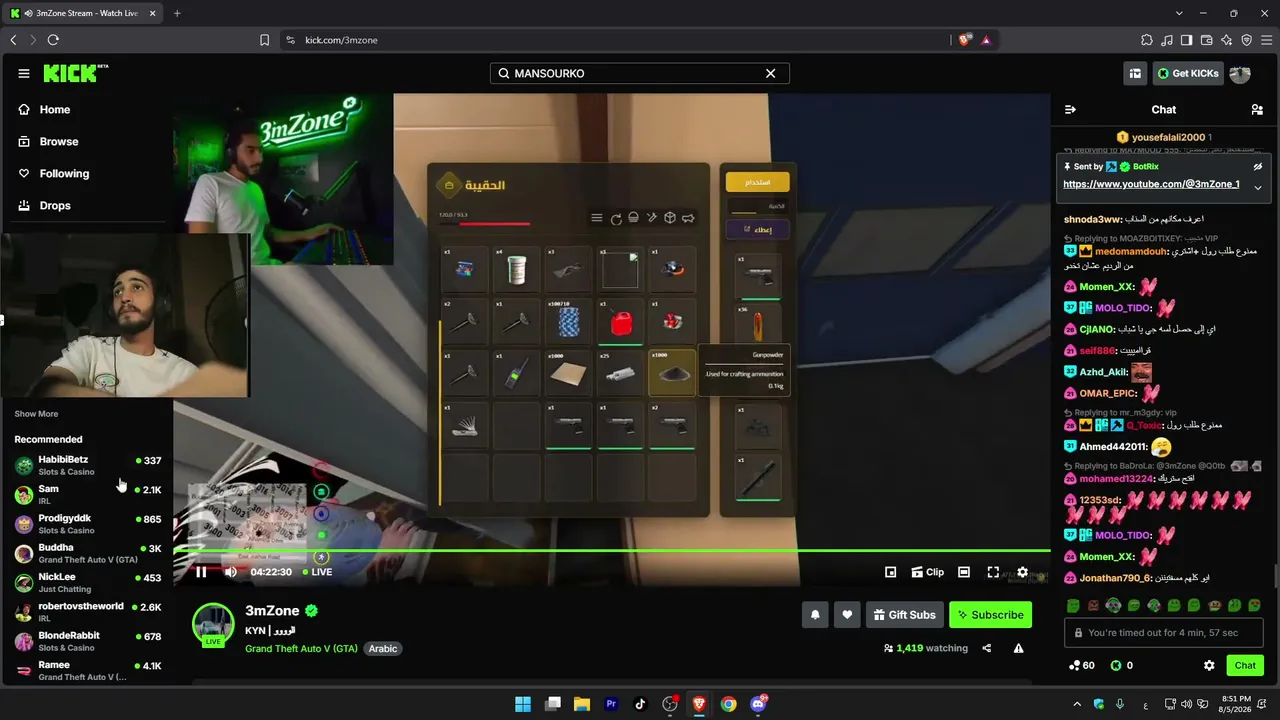
Task: Open Windows Start menu
Action: point(523,704)
